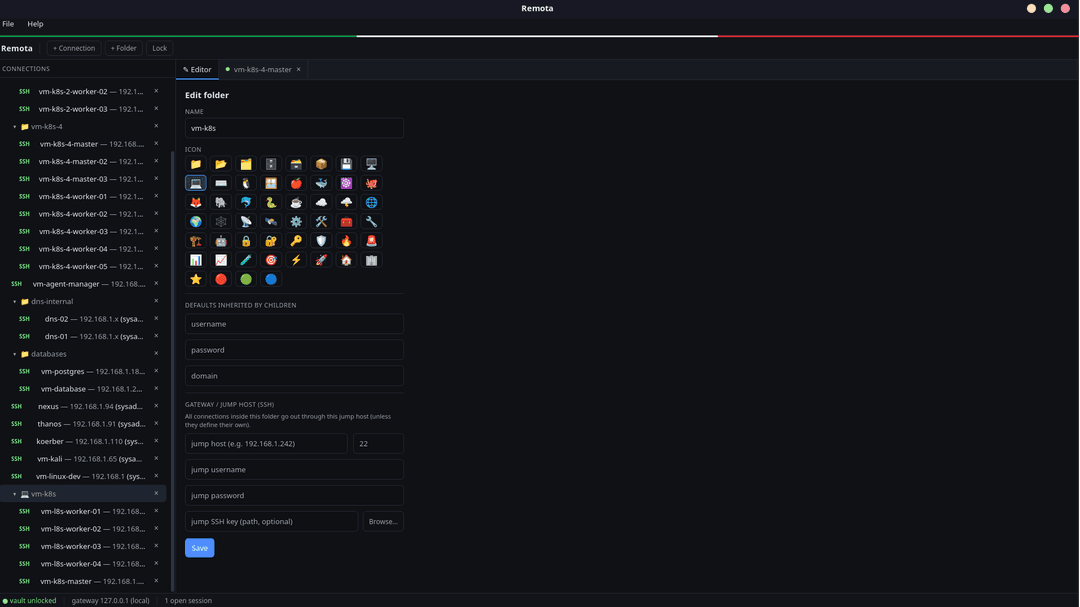Collapse the dns-internal folder
The height and width of the screenshot is (607, 1080).
pyautogui.click(x=14, y=302)
